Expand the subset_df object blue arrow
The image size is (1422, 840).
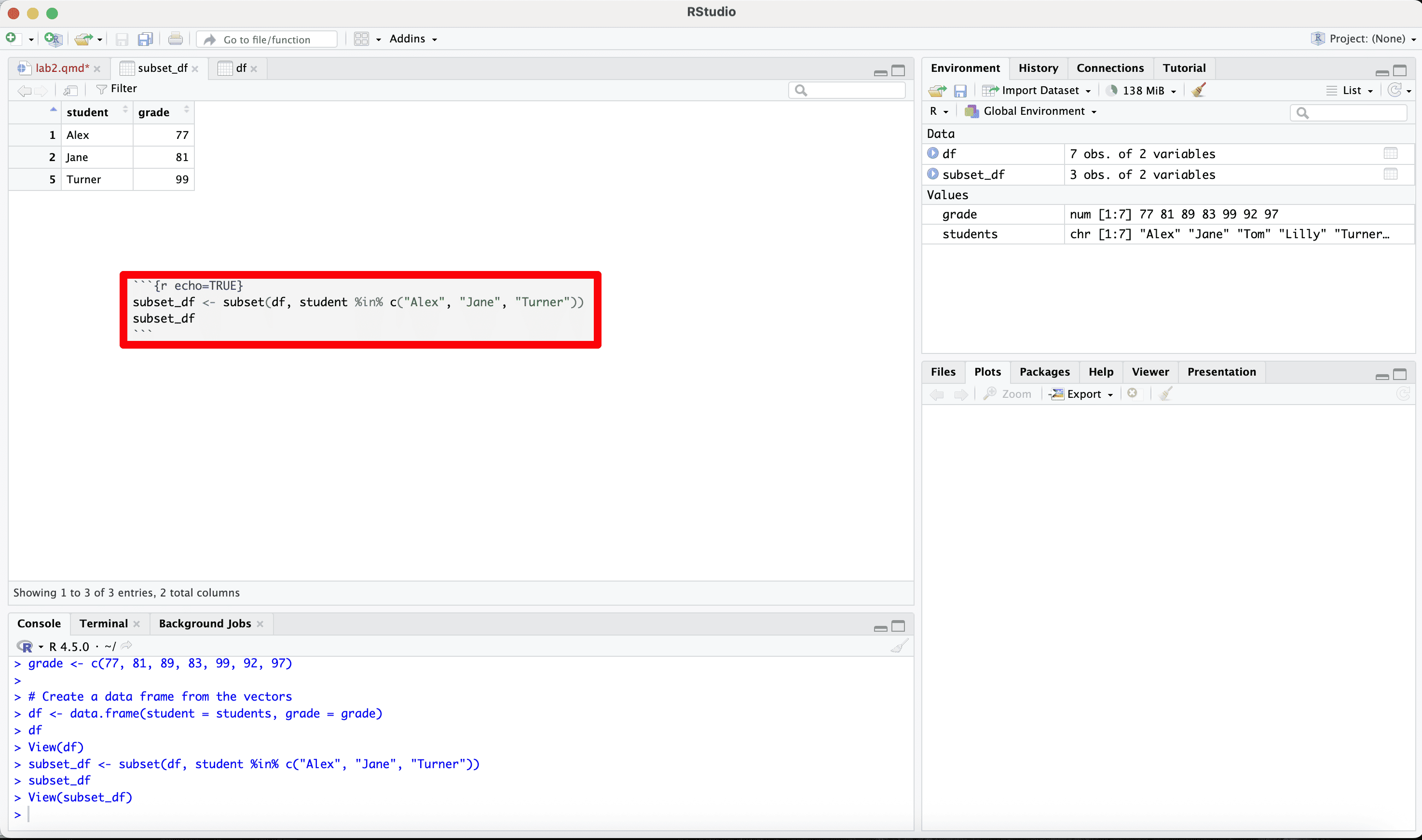[933, 174]
